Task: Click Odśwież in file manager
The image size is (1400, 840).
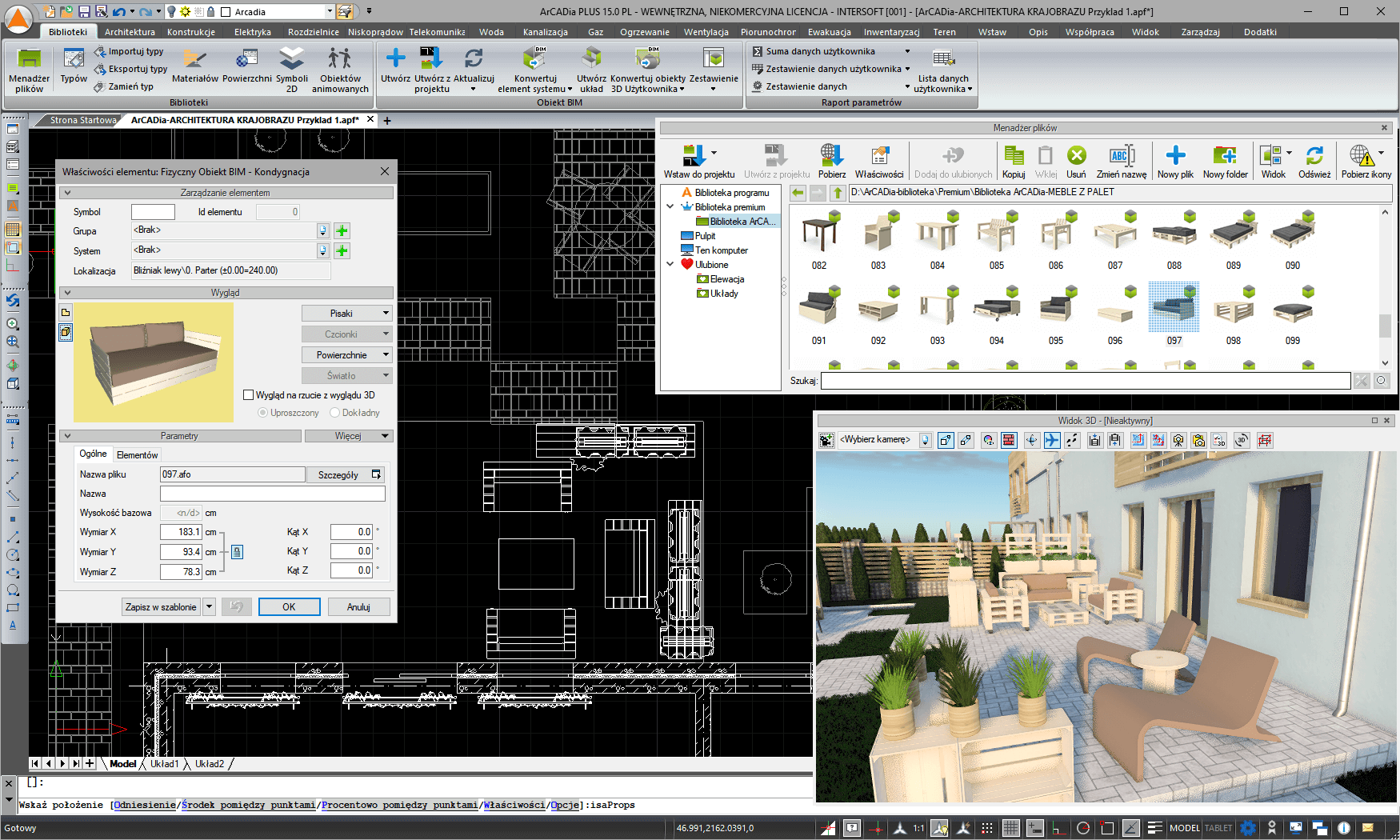Action: [1314, 161]
